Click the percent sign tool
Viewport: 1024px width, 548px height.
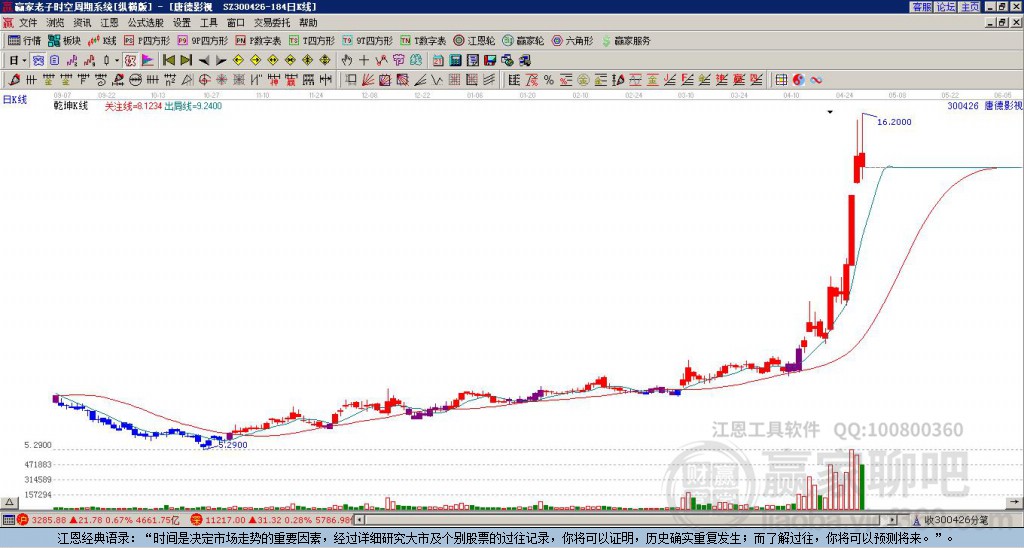click(x=549, y=80)
